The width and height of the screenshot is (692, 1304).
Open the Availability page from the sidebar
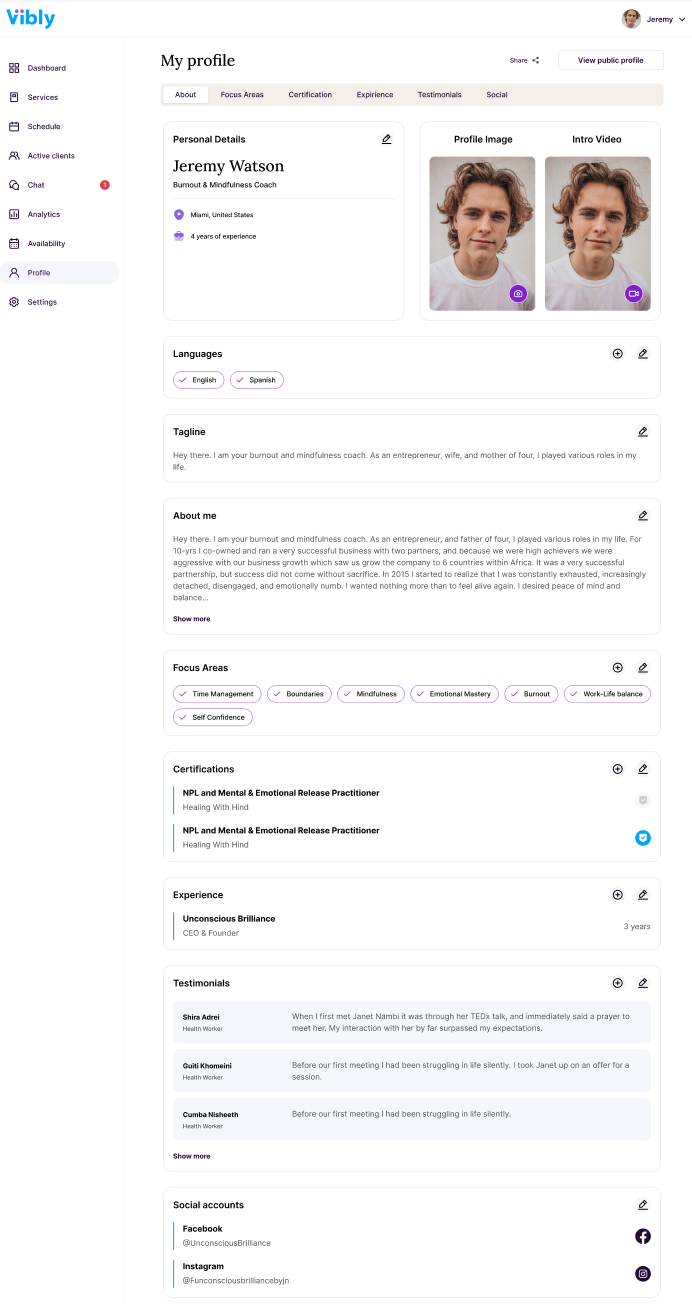[x=46, y=243]
